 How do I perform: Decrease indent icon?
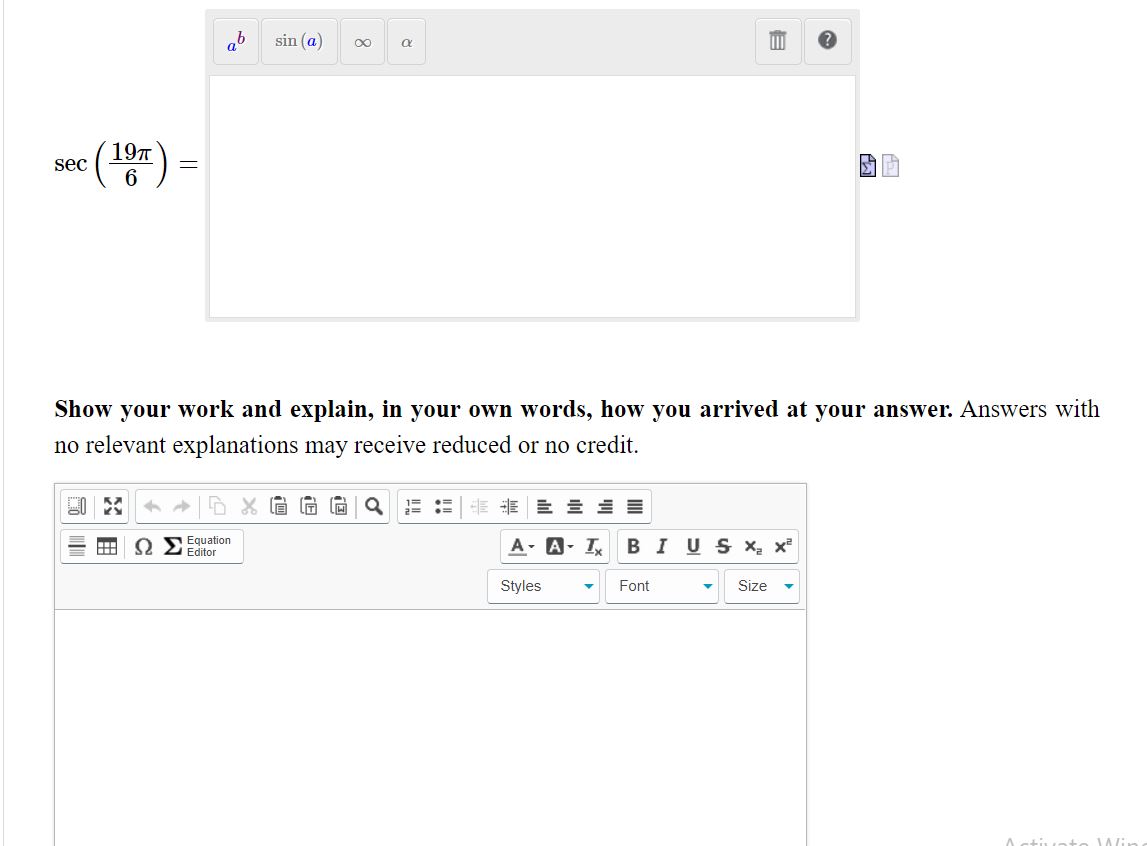[479, 506]
